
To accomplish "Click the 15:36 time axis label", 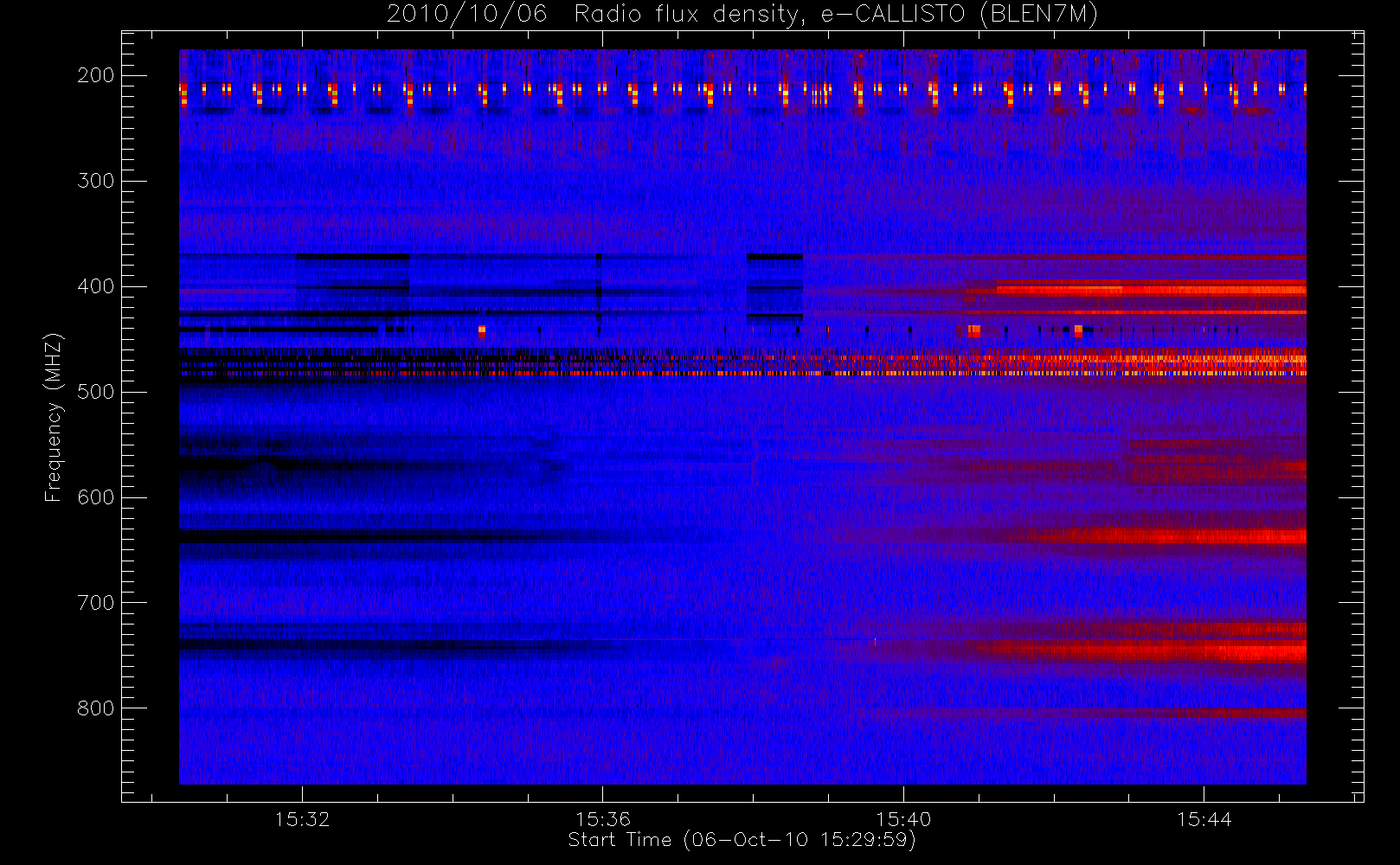I will (603, 819).
